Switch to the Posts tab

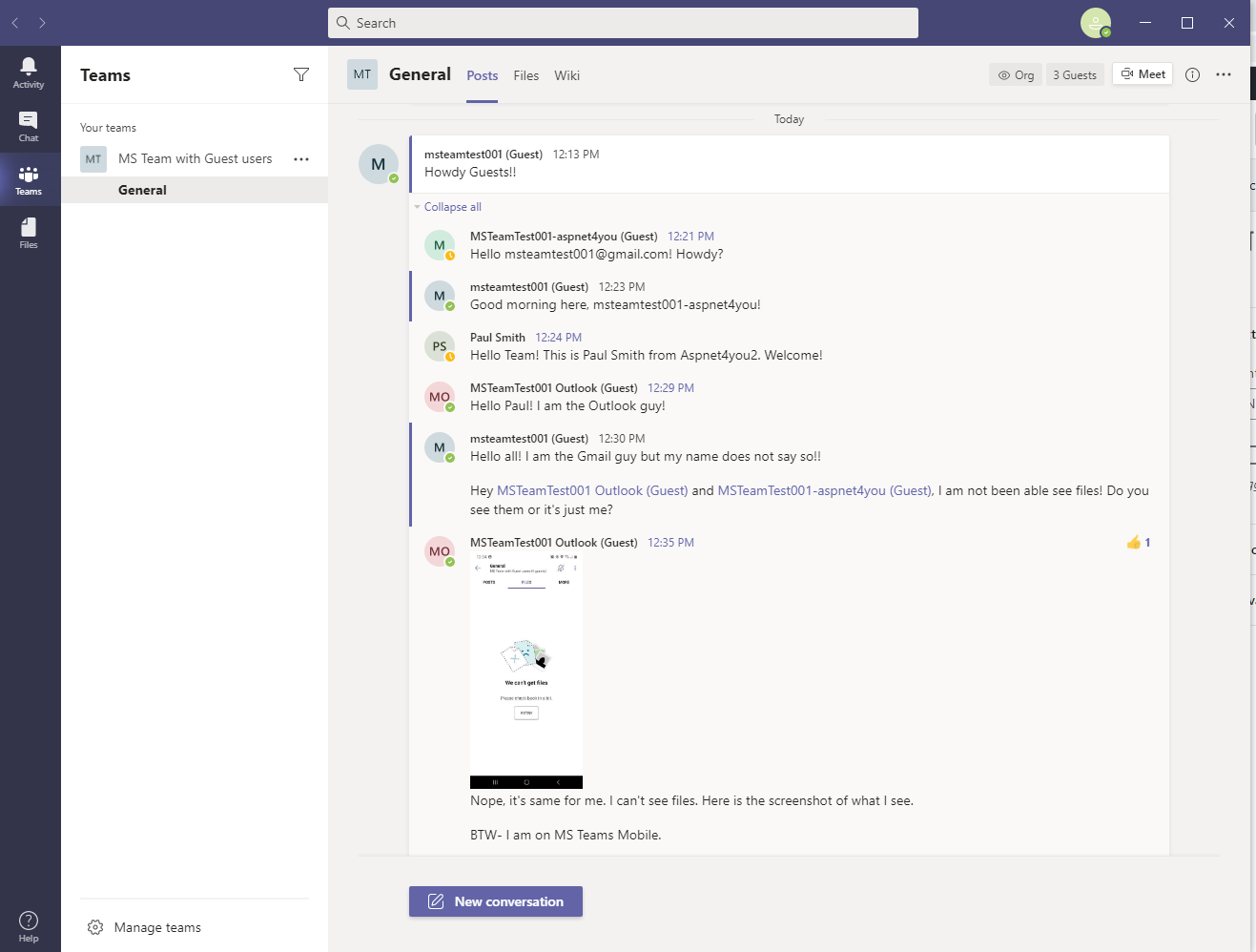483,75
